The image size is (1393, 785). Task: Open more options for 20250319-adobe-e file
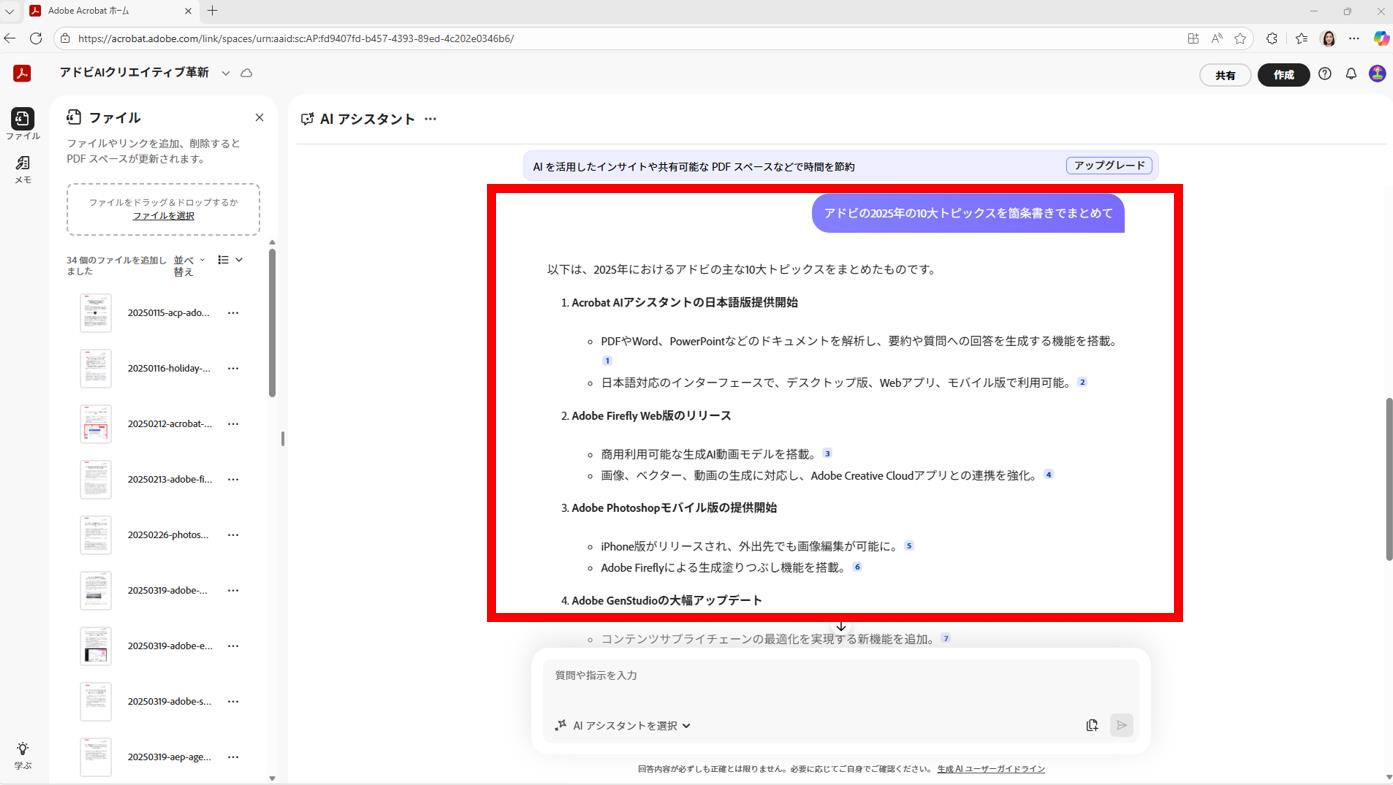233,646
